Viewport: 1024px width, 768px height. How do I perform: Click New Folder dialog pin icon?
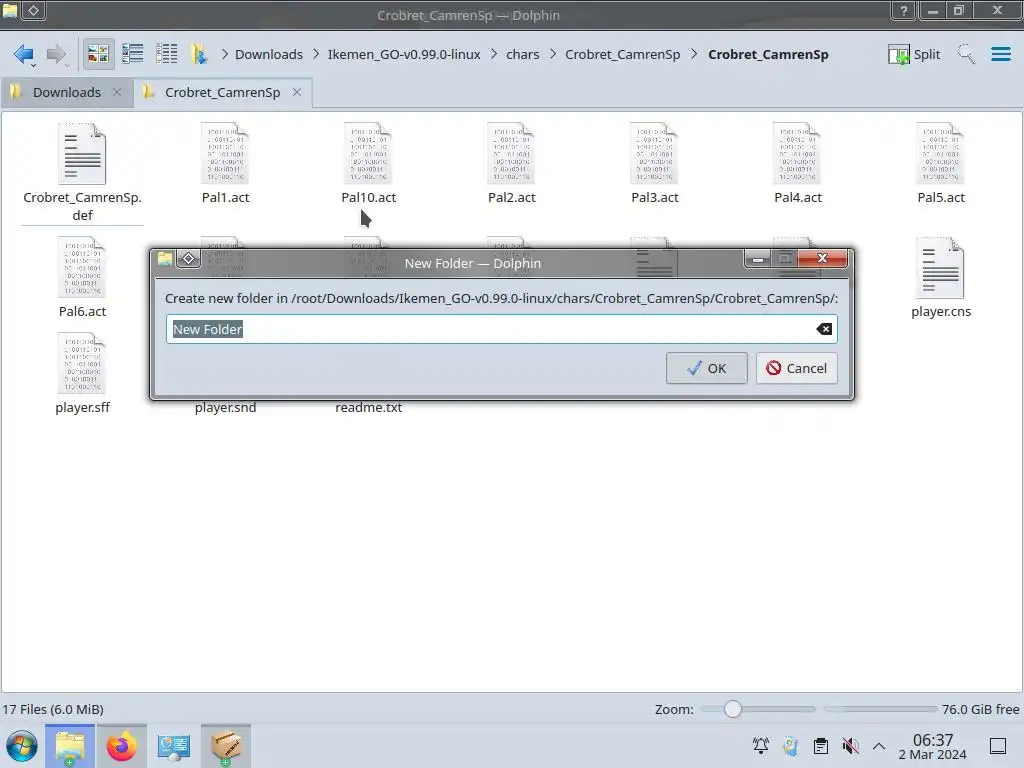(188, 259)
